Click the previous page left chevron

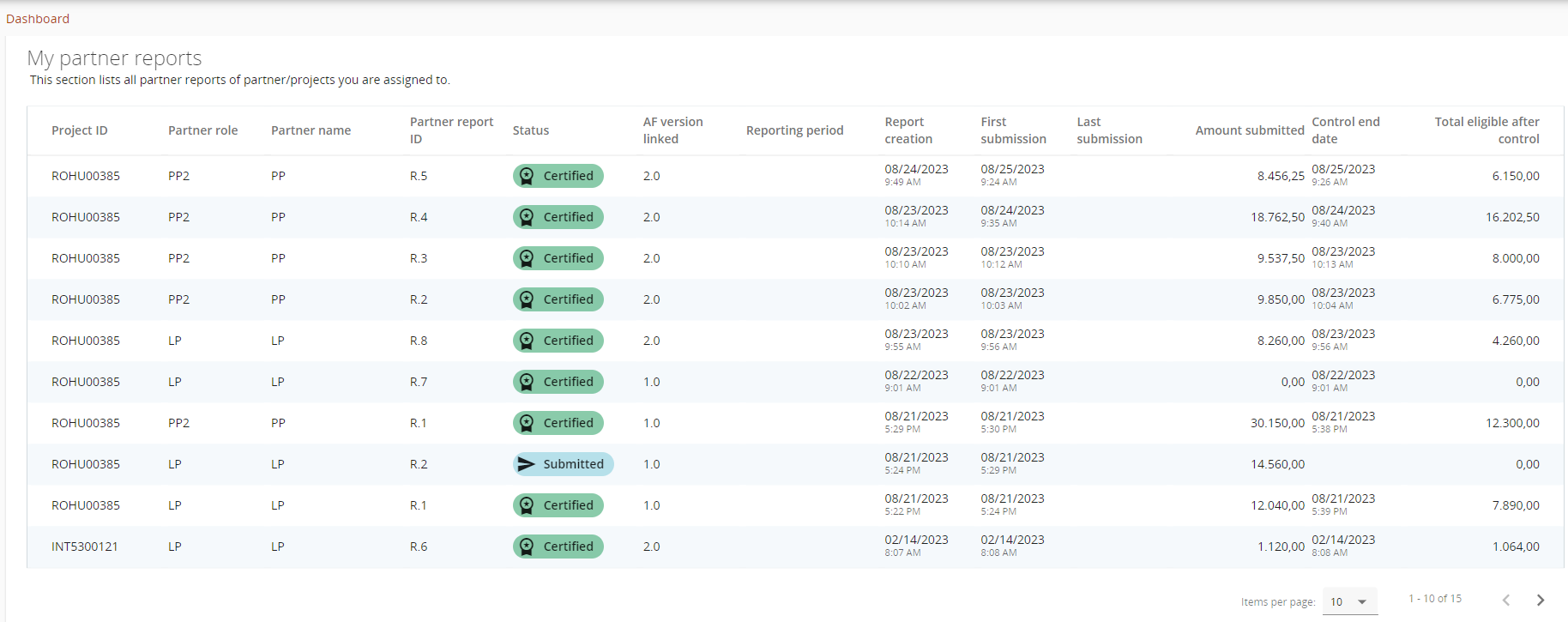(x=1505, y=601)
